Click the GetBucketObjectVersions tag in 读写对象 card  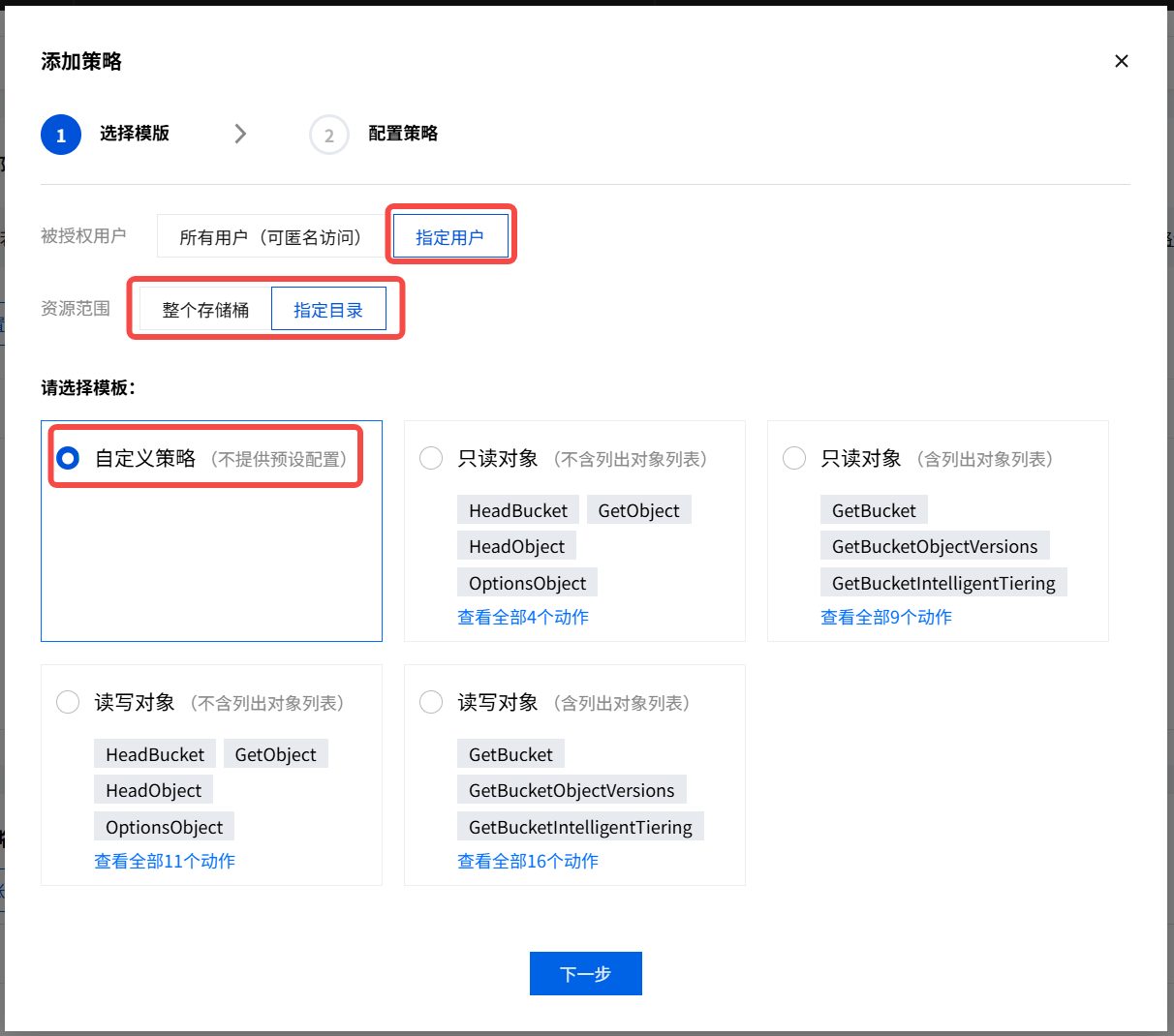click(x=572, y=790)
